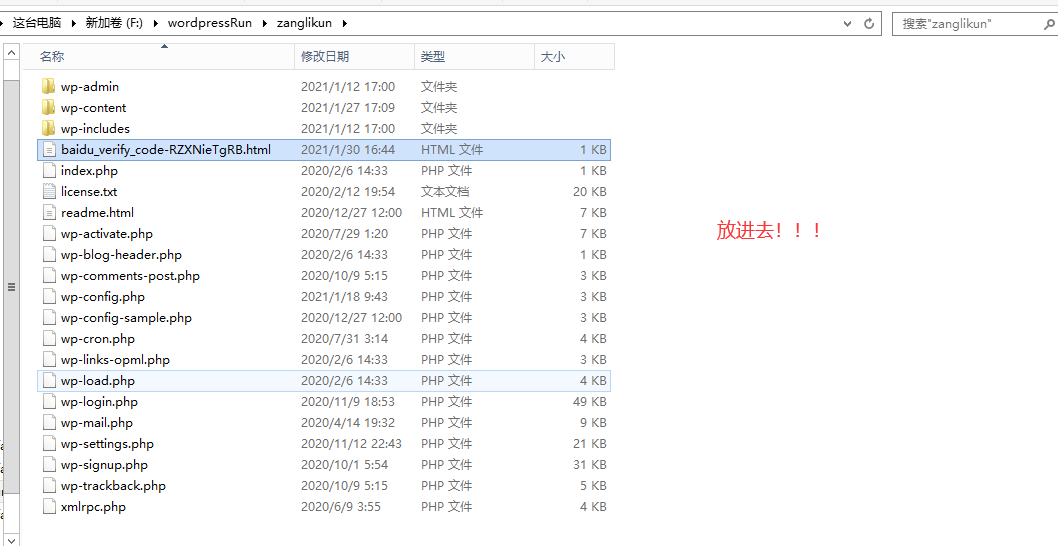Click the readme.html file icon
This screenshot has height=546, width=1058.
[x=49, y=213]
